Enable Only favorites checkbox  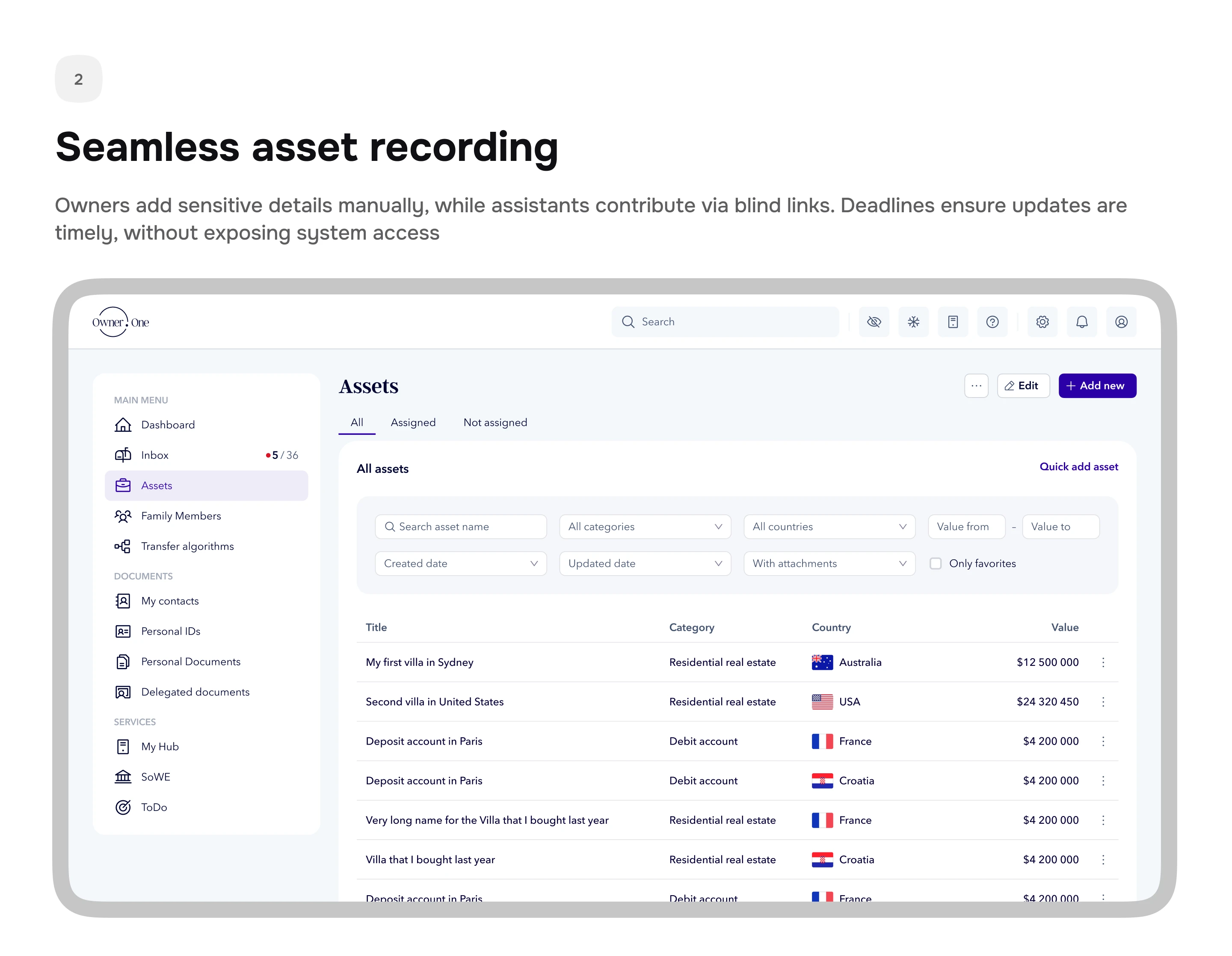(x=935, y=563)
